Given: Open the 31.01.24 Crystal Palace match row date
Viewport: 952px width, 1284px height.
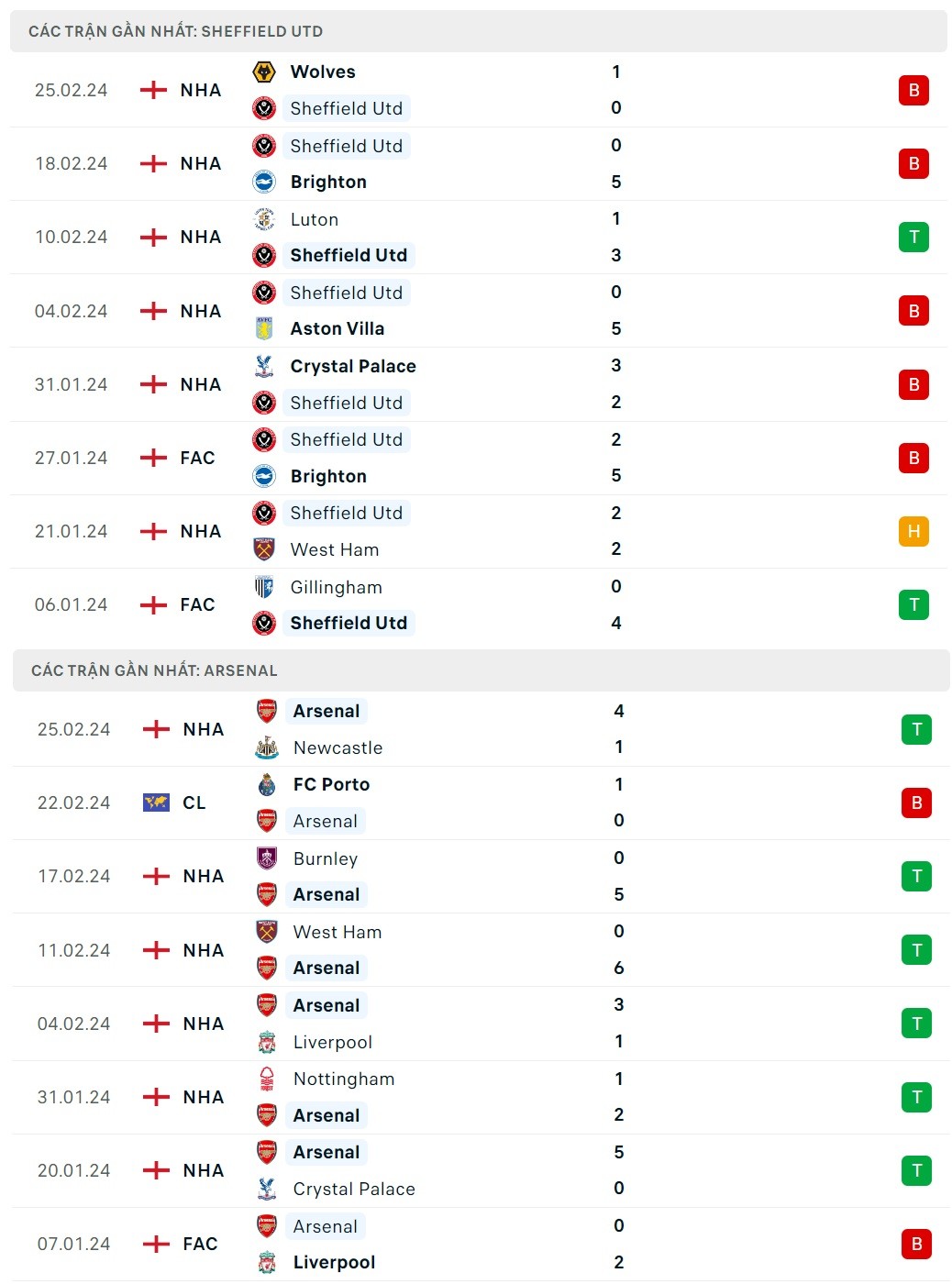Looking at the screenshot, I should click(x=71, y=384).
